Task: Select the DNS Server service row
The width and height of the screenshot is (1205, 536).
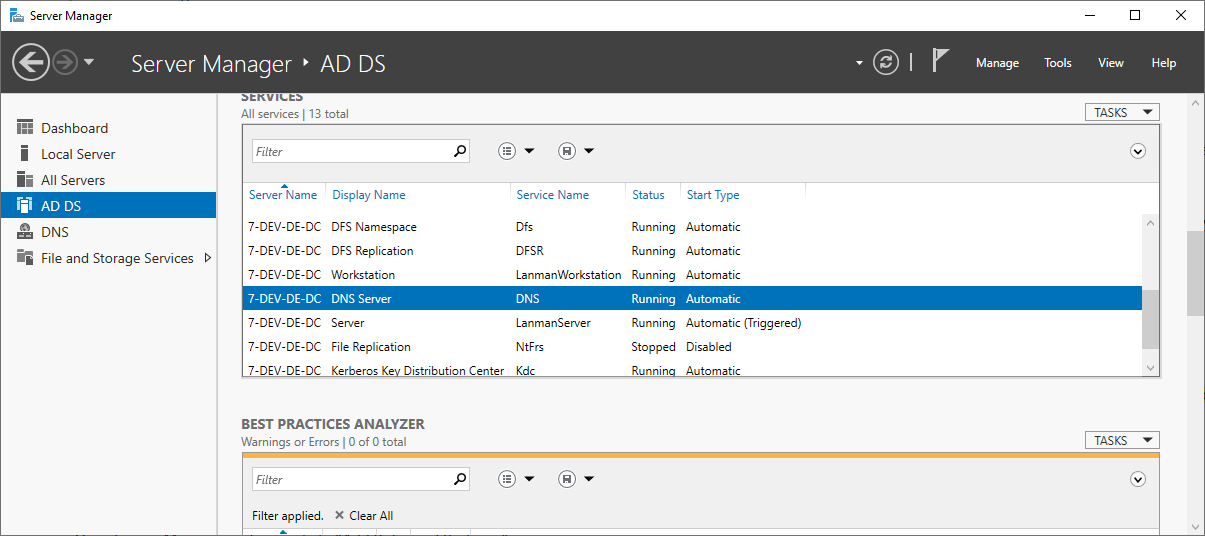Action: 692,299
